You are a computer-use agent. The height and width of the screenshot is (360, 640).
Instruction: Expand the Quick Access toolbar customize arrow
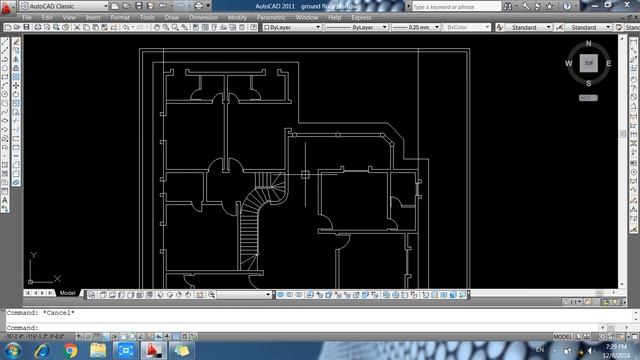[208, 6]
